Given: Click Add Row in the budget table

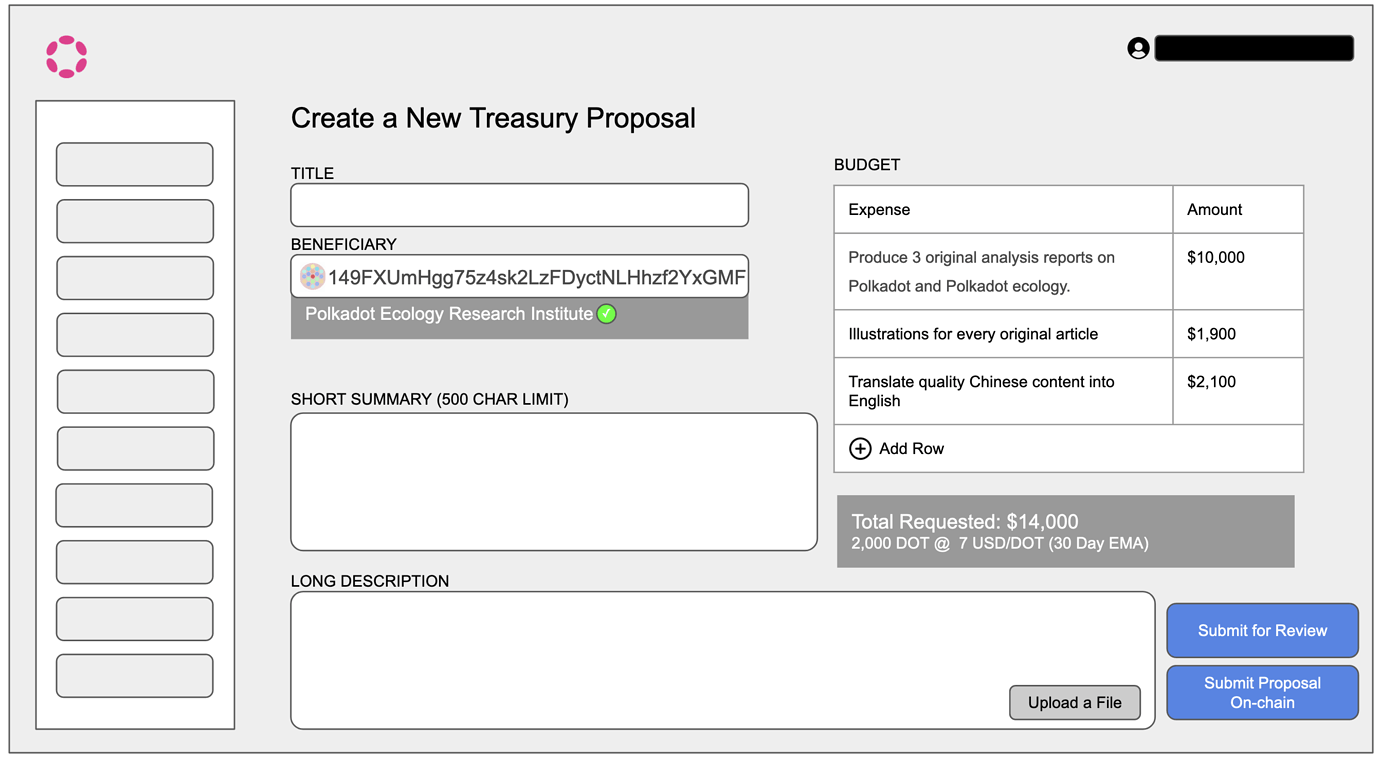Looking at the screenshot, I should (x=912, y=448).
